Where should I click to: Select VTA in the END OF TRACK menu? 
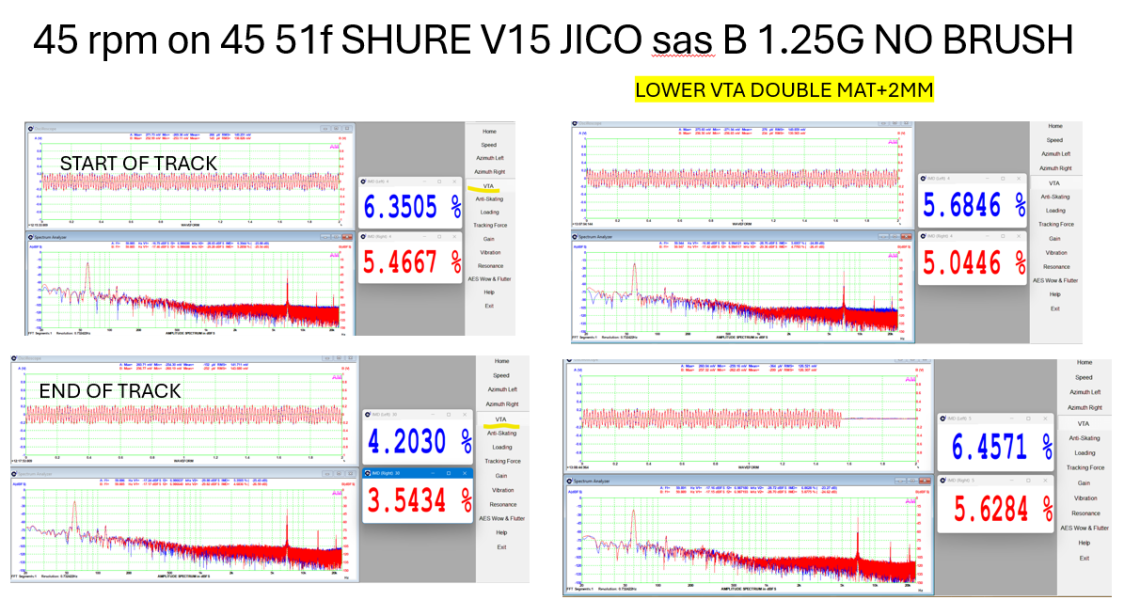point(500,419)
